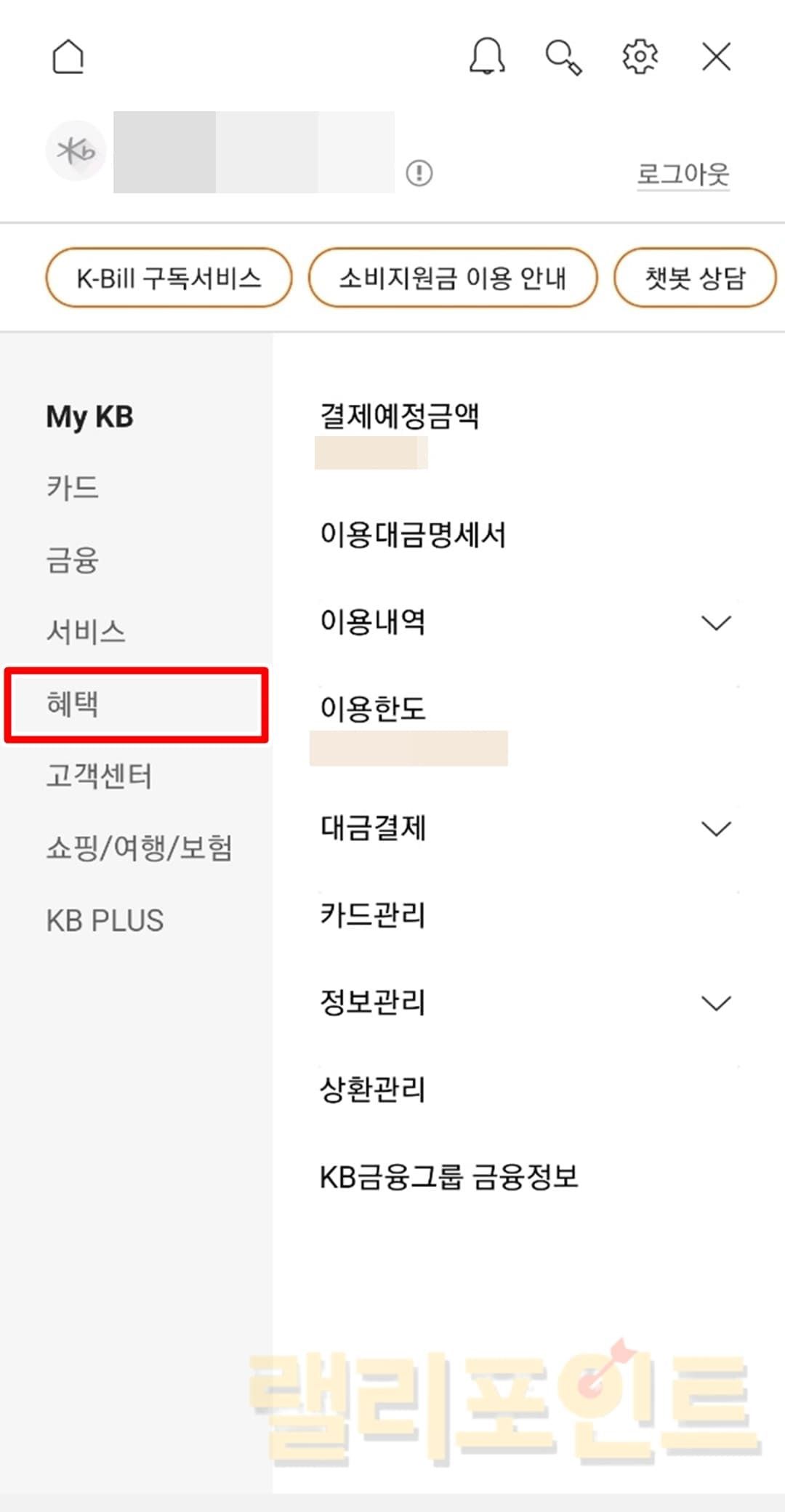Open K-Bill 구독서비스 button

tap(169, 278)
